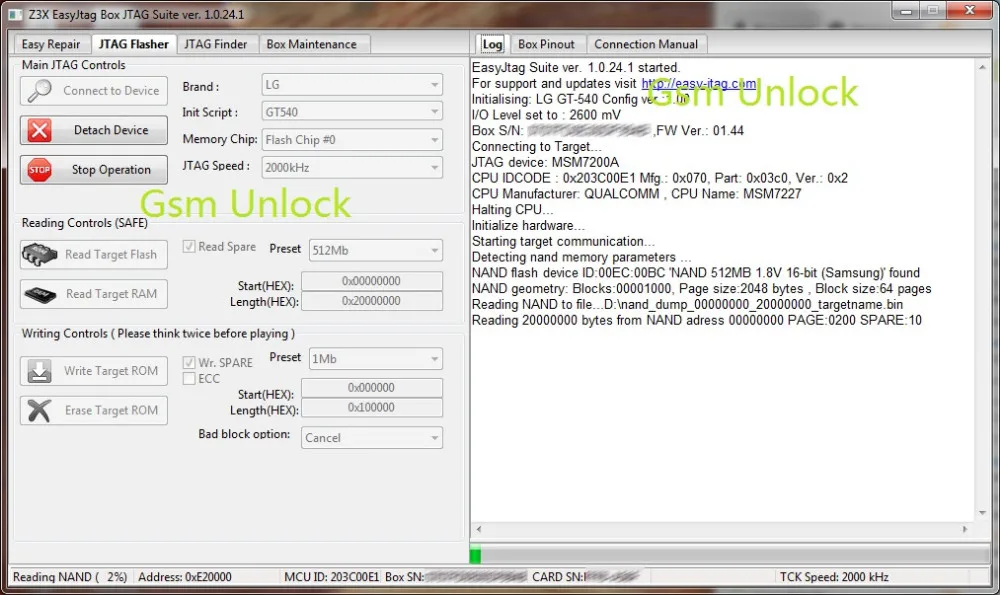Click the Write Target ROM button label
The image size is (1000, 595).
tap(111, 371)
